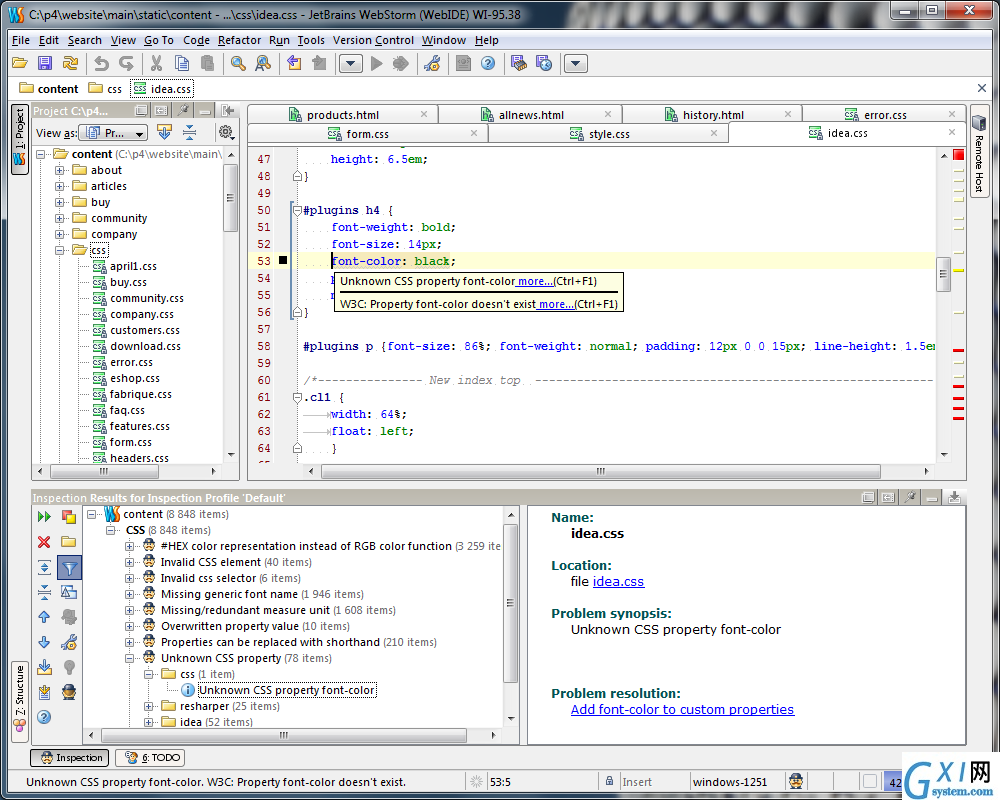Toggle 1: Project tool window strip
Image resolution: width=1000 pixels, height=800 pixels.
pos(20,139)
